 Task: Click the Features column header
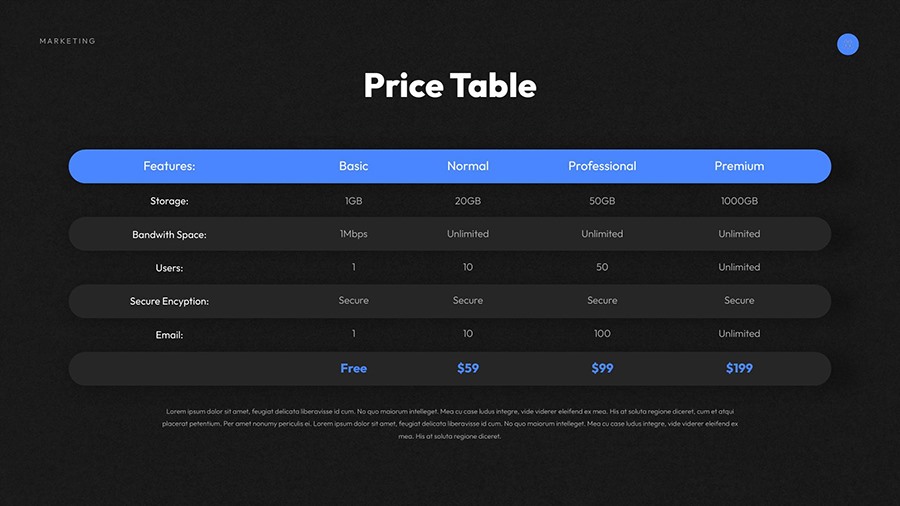[169, 166]
